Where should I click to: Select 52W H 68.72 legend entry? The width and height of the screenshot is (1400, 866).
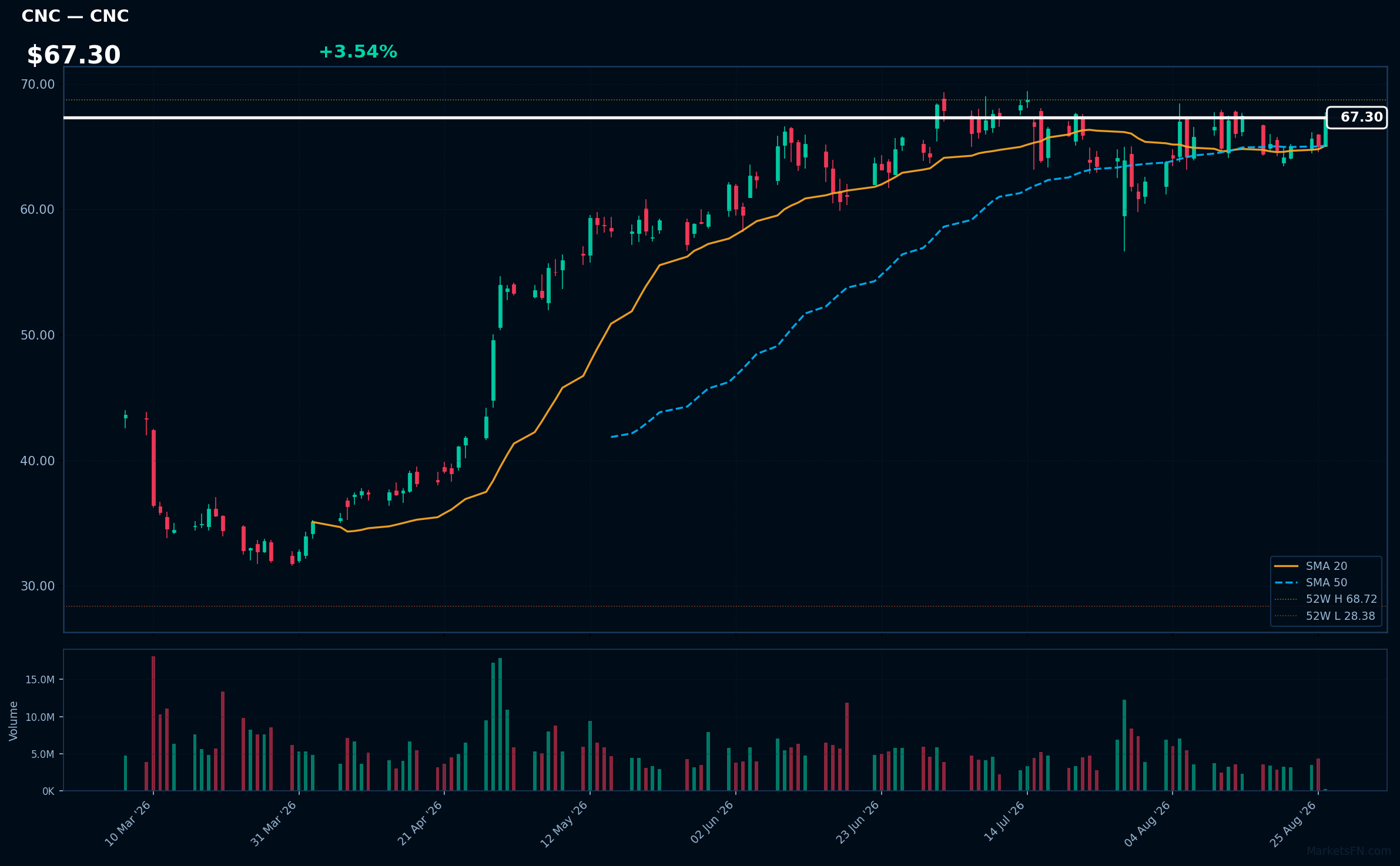tap(1327, 599)
